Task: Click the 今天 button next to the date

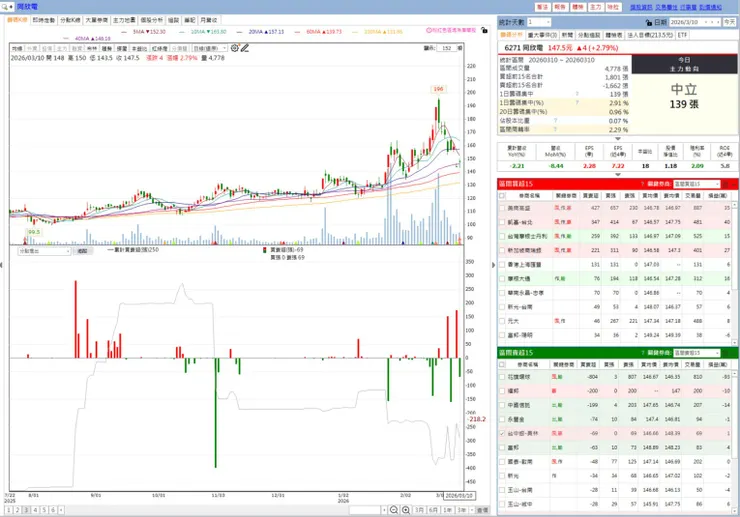Action: click(x=730, y=22)
